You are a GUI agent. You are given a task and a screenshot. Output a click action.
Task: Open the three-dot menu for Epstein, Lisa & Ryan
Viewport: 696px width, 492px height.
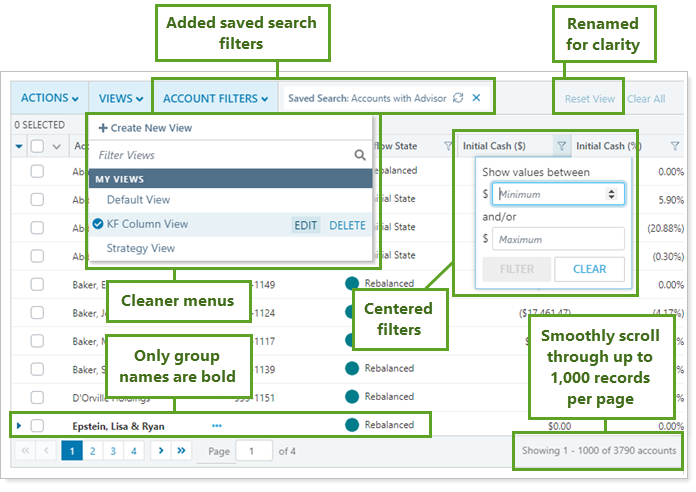pos(217,425)
